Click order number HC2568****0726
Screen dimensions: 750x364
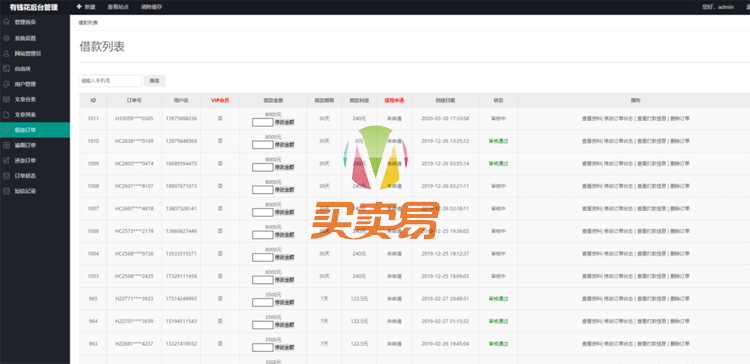point(134,254)
